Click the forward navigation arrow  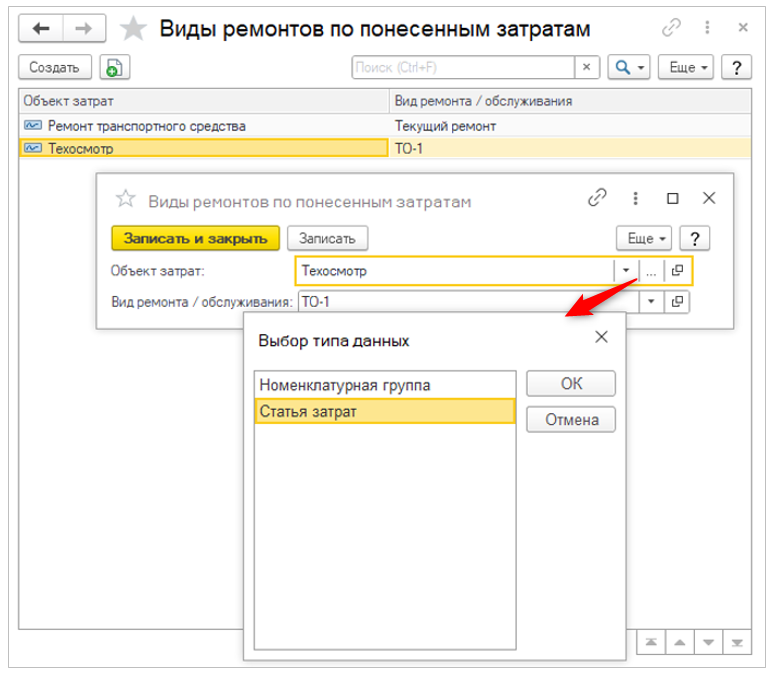tap(83, 29)
